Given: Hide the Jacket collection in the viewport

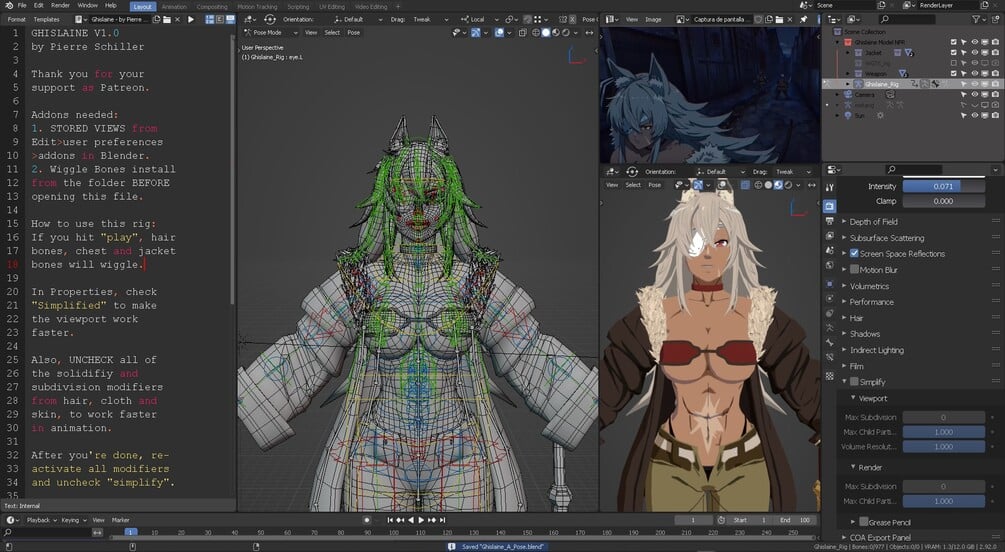Looking at the screenshot, I should (973, 52).
